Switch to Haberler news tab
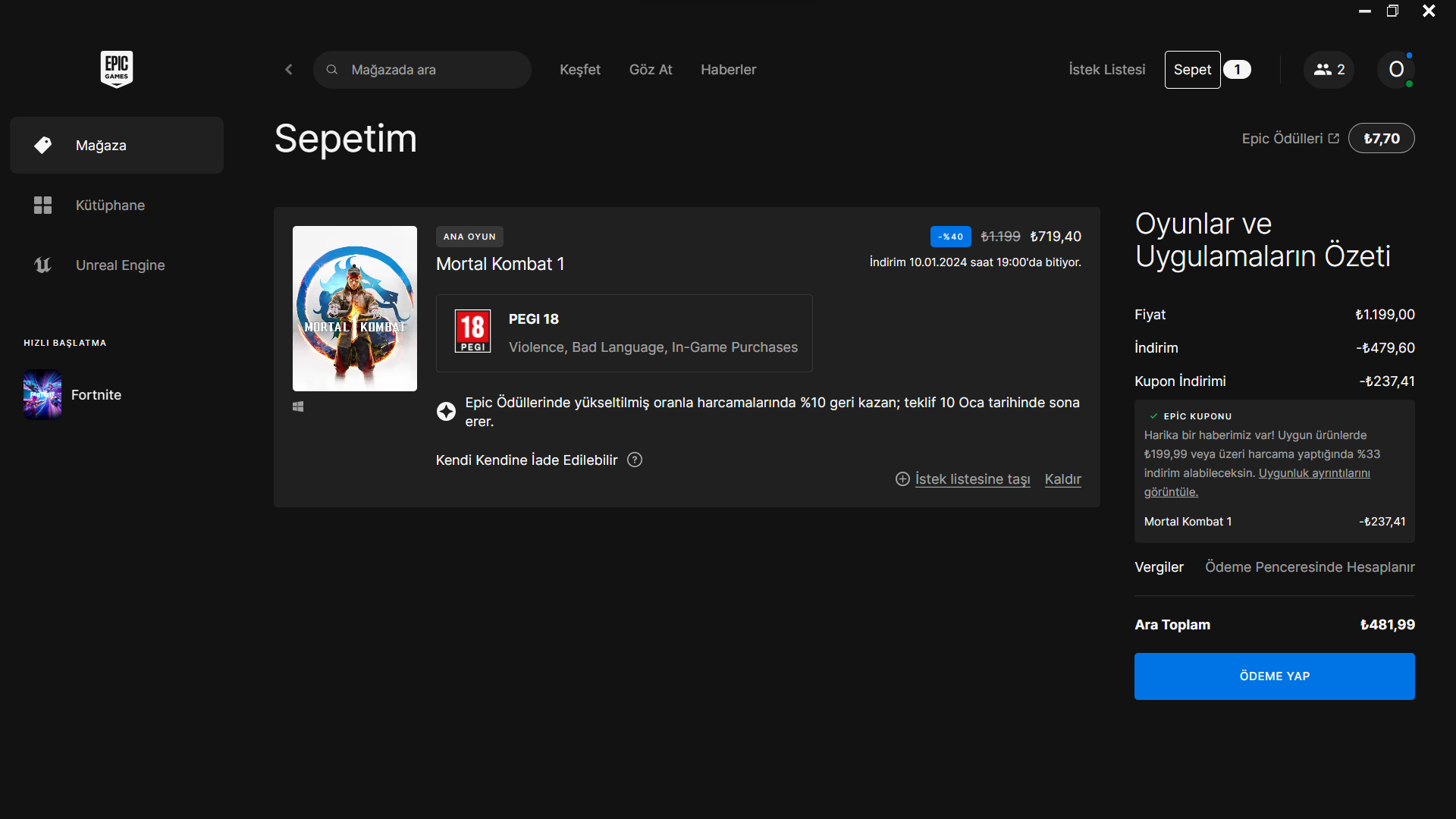The width and height of the screenshot is (1456, 819). click(728, 70)
